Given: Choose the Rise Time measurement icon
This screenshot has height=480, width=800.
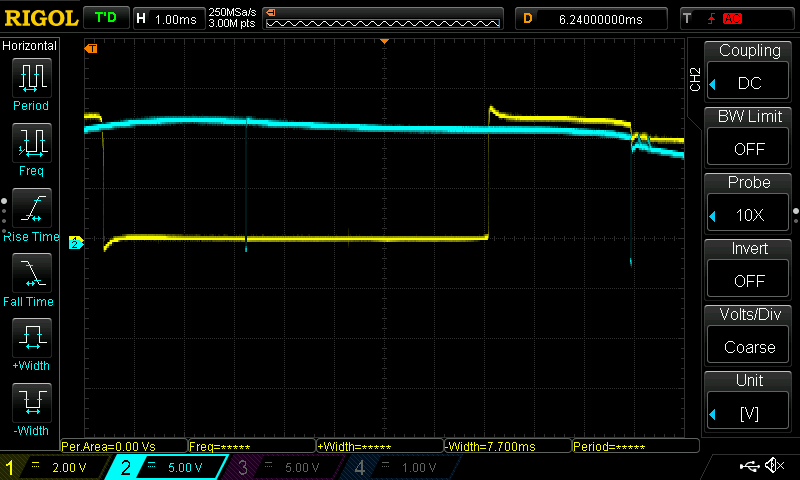Looking at the screenshot, I should point(31,209).
